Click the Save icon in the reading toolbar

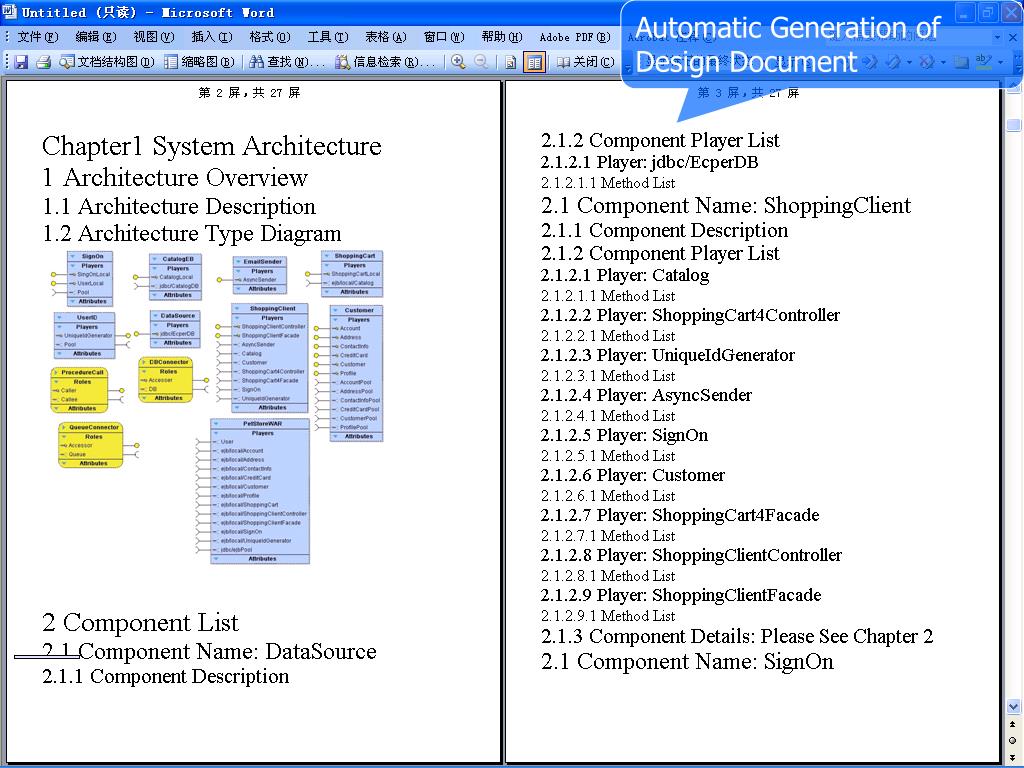tap(22, 62)
